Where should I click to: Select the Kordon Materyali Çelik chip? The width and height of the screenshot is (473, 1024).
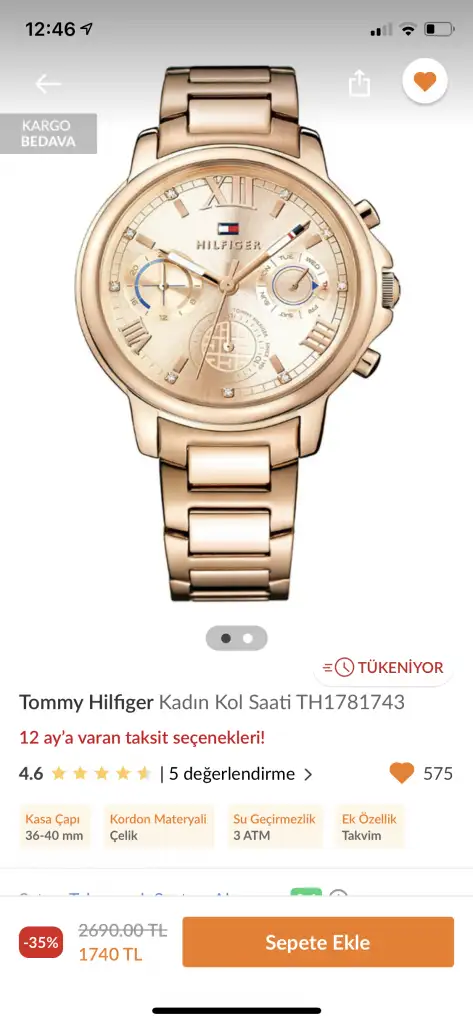pos(158,827)
